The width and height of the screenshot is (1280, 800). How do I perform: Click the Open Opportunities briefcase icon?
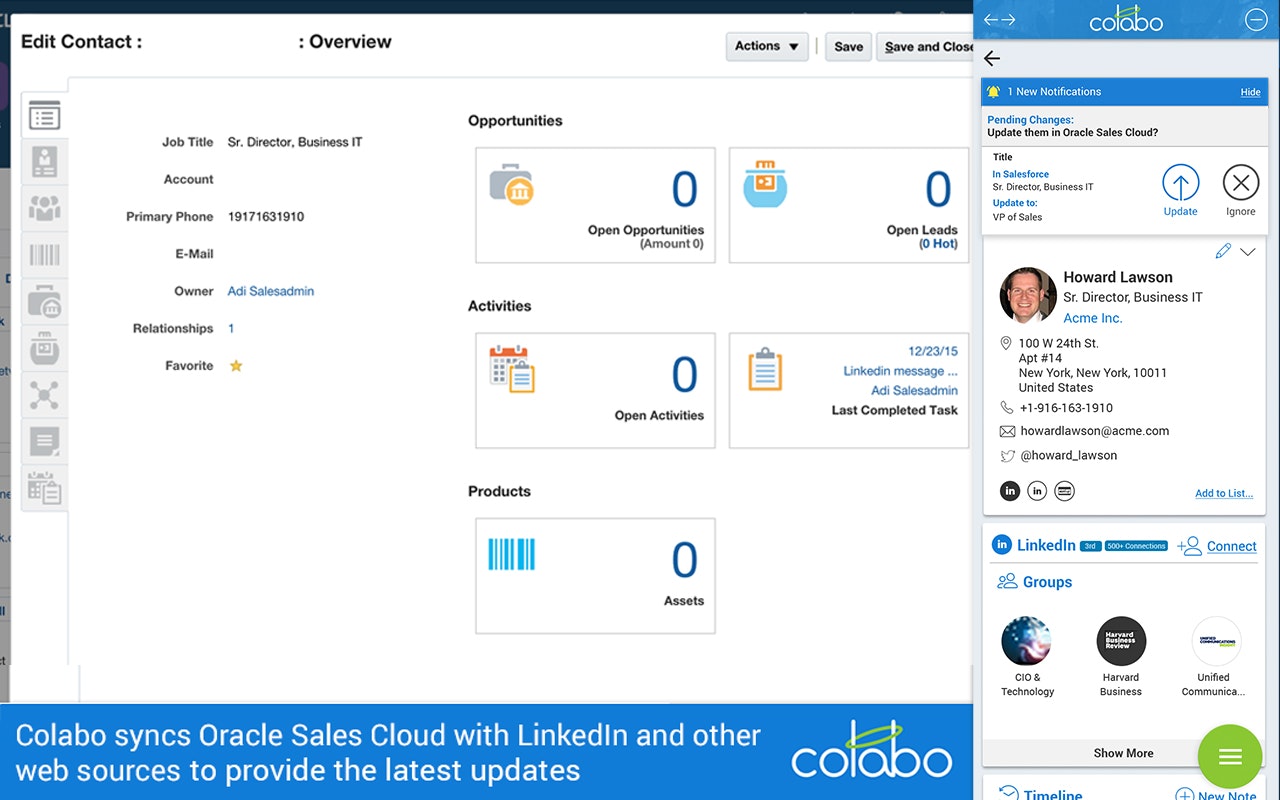coord(510,186)
